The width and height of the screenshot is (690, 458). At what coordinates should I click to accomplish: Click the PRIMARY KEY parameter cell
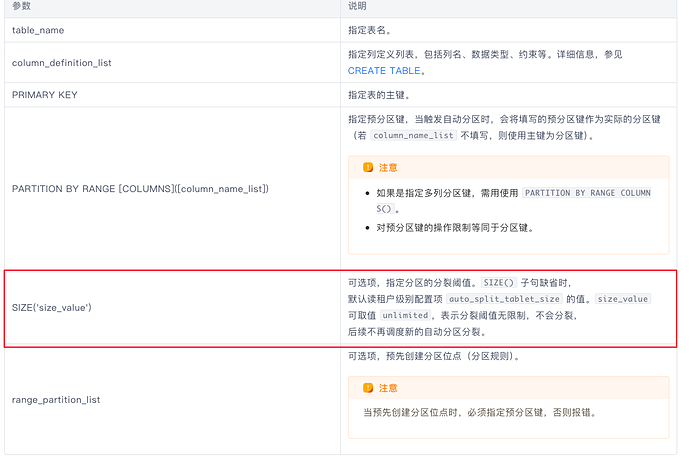point(172,95)
